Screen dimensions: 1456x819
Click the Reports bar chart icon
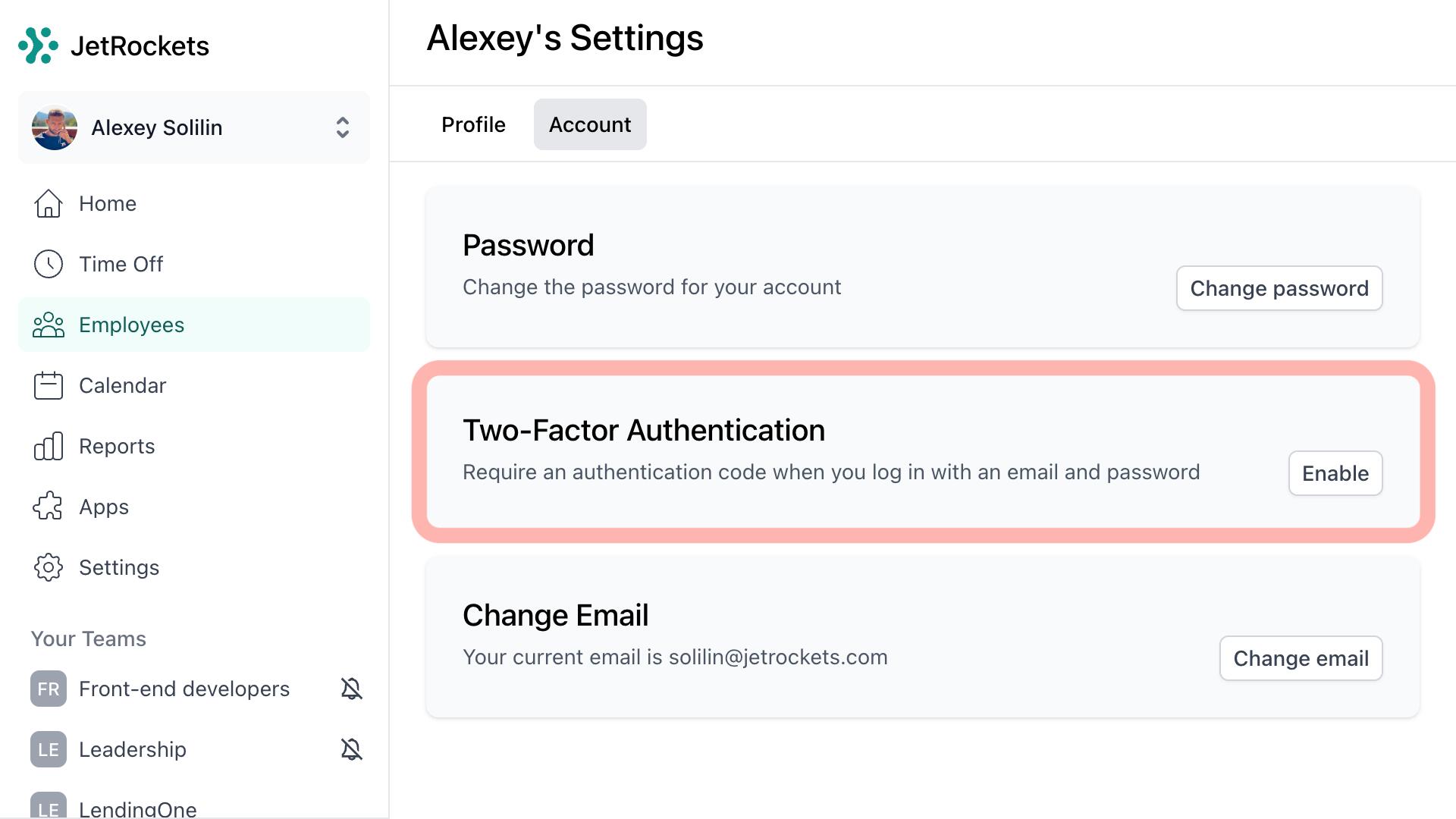[x=49, y=447]
